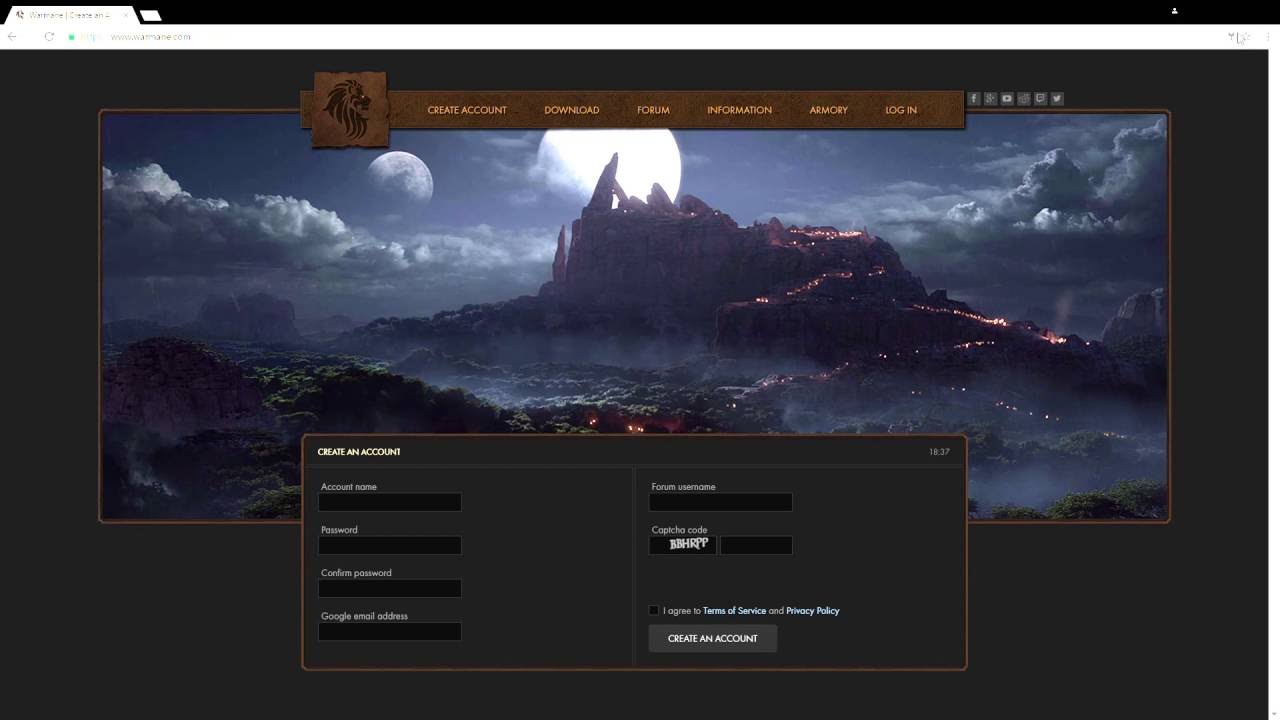Viewport: 1280px width, 720px height.
Task: Open the Log In menu item
Action: [901, 110]
